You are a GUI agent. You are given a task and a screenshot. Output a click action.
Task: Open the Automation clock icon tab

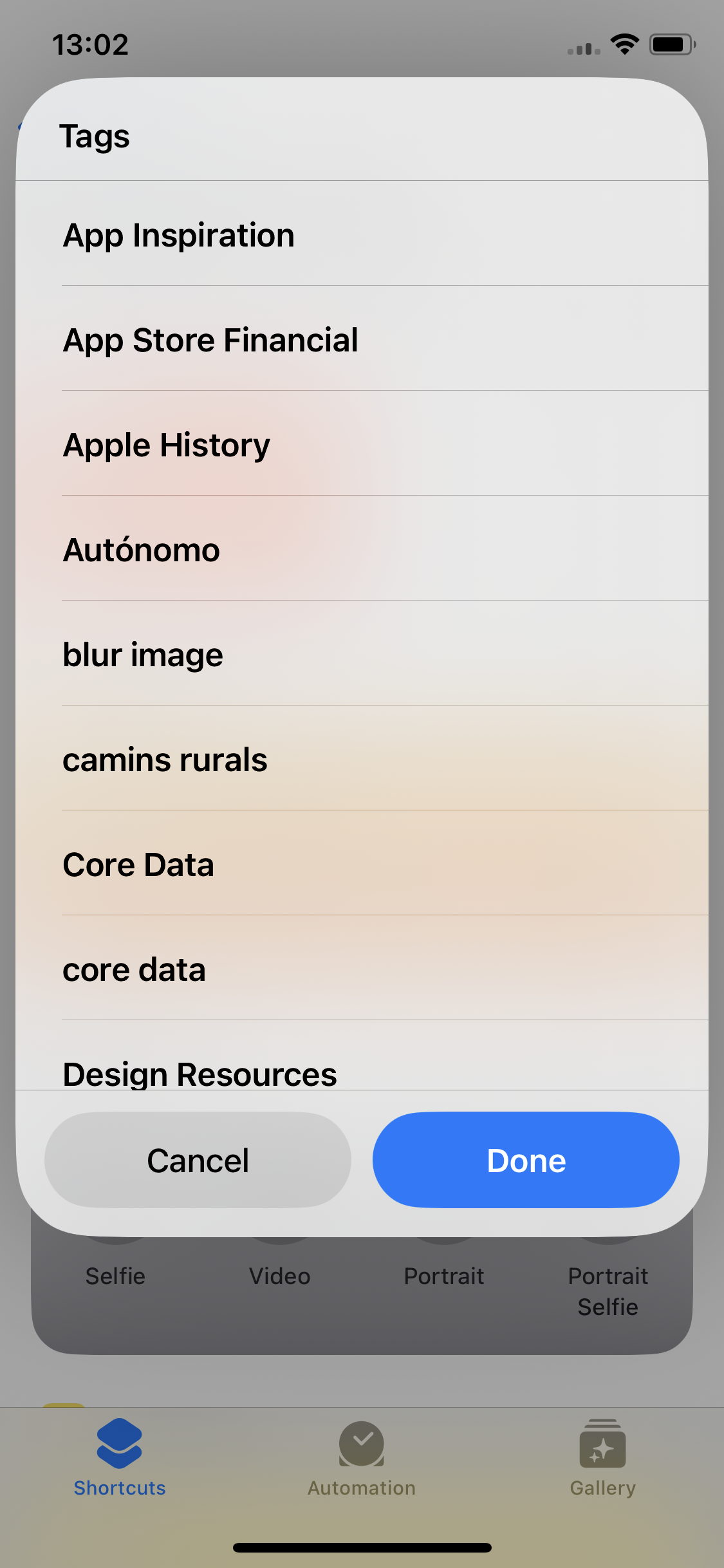point(362,1444)
